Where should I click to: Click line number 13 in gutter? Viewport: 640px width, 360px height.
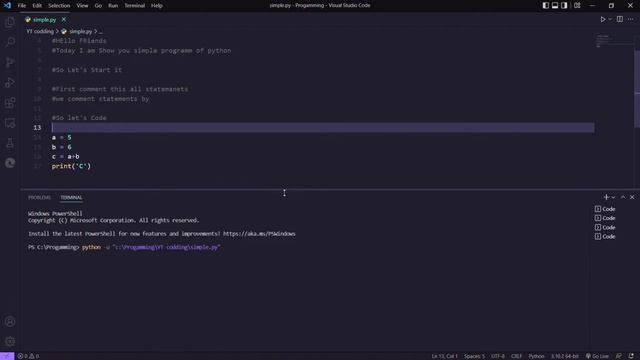coord(37,128)
